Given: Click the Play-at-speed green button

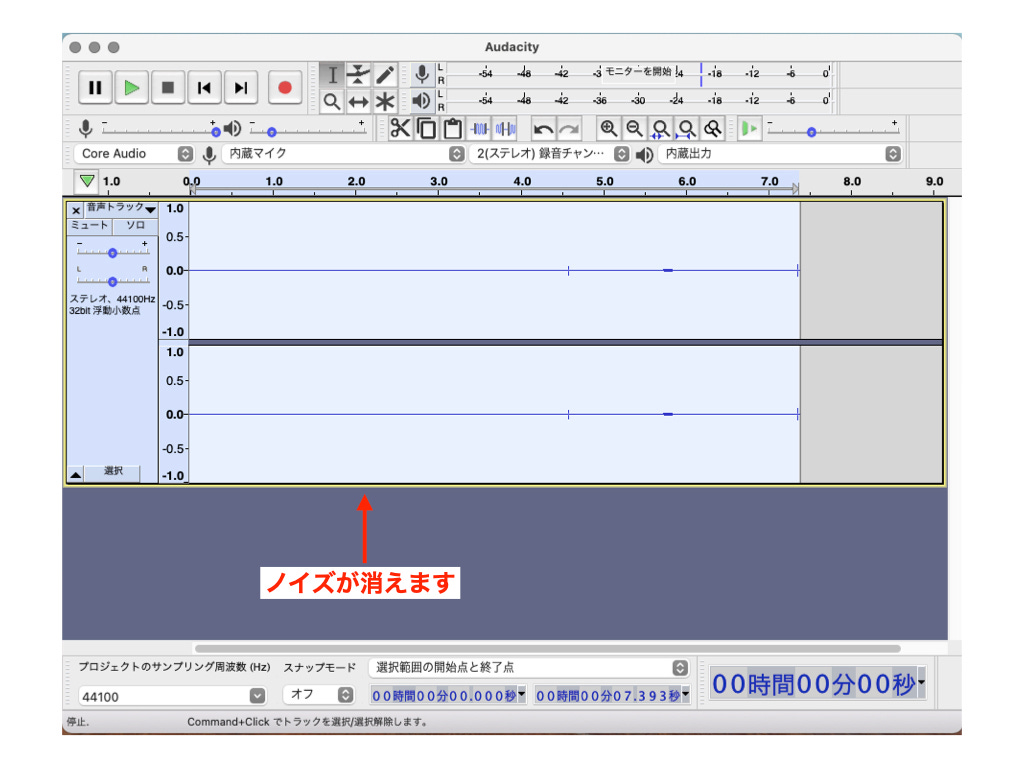Looking at the screenshot, I should [x=750, y=129].
